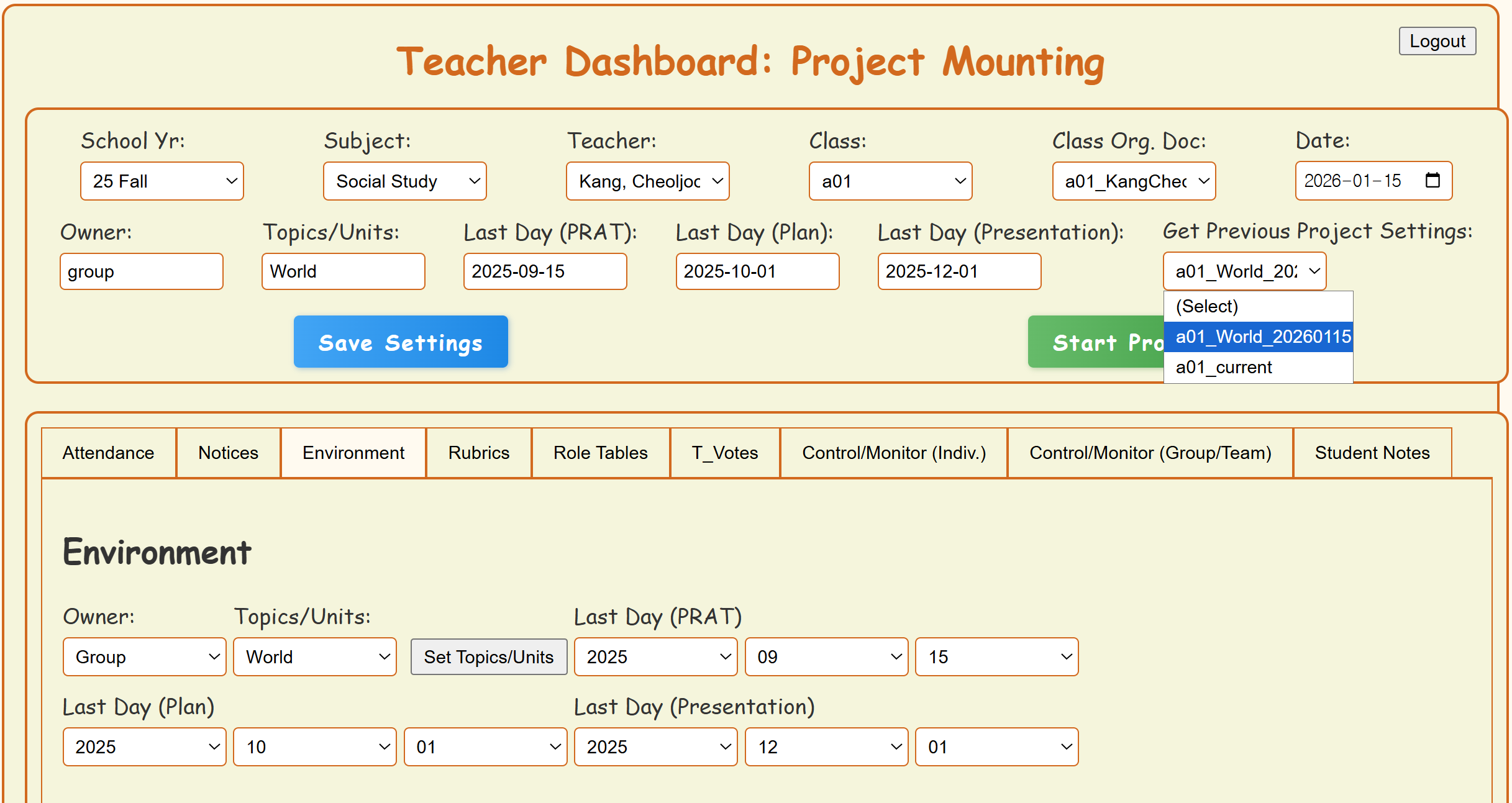The width and height of the screenshot is (1512, 803).
Task: Expand the Teacher selection dropdown
Action: 647,181
